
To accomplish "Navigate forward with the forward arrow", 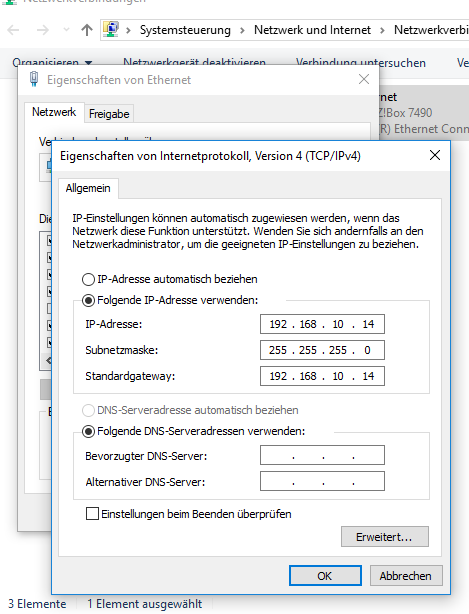I will (42, 30).
